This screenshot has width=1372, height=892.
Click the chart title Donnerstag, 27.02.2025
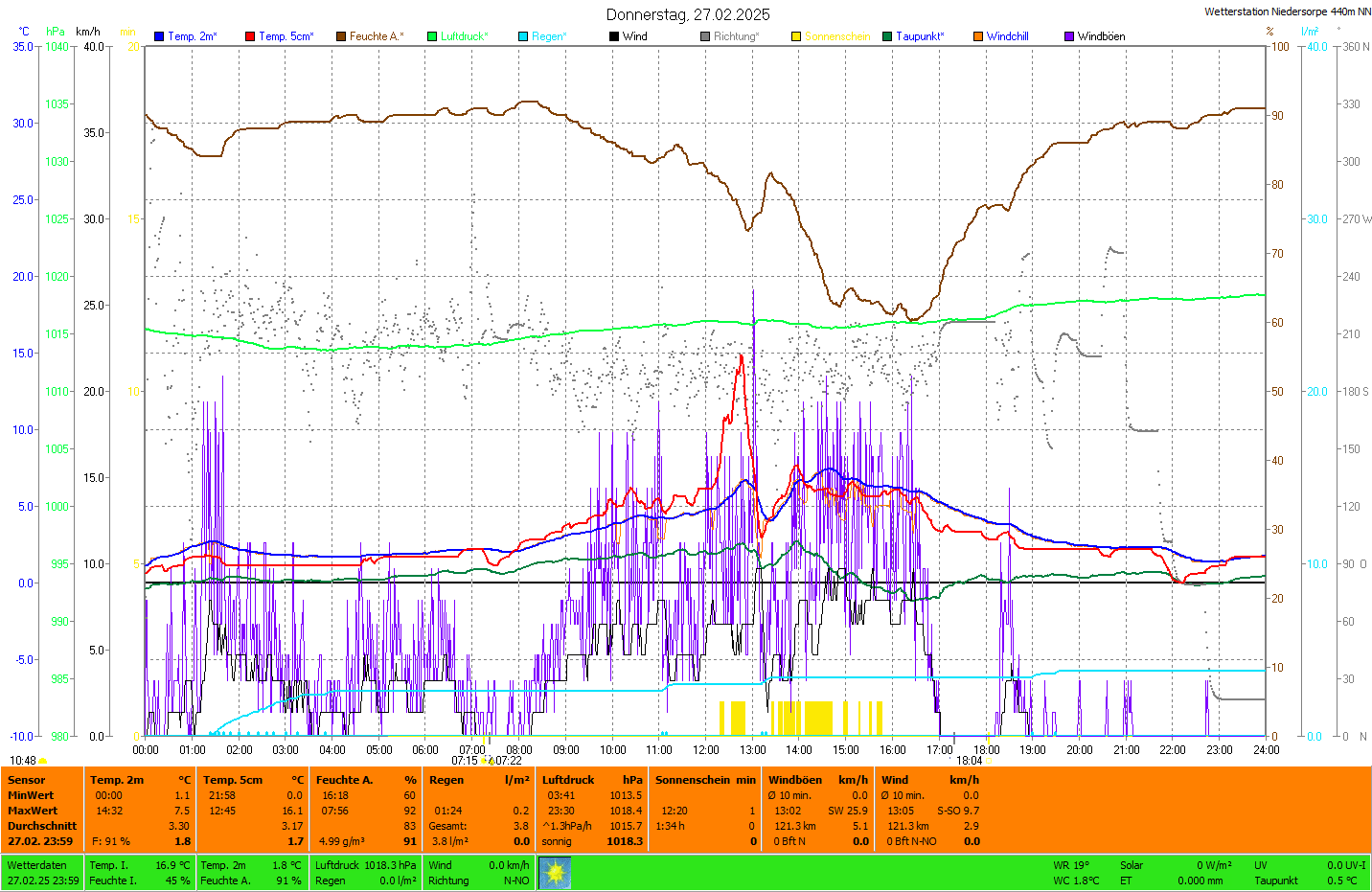[687, 14]
